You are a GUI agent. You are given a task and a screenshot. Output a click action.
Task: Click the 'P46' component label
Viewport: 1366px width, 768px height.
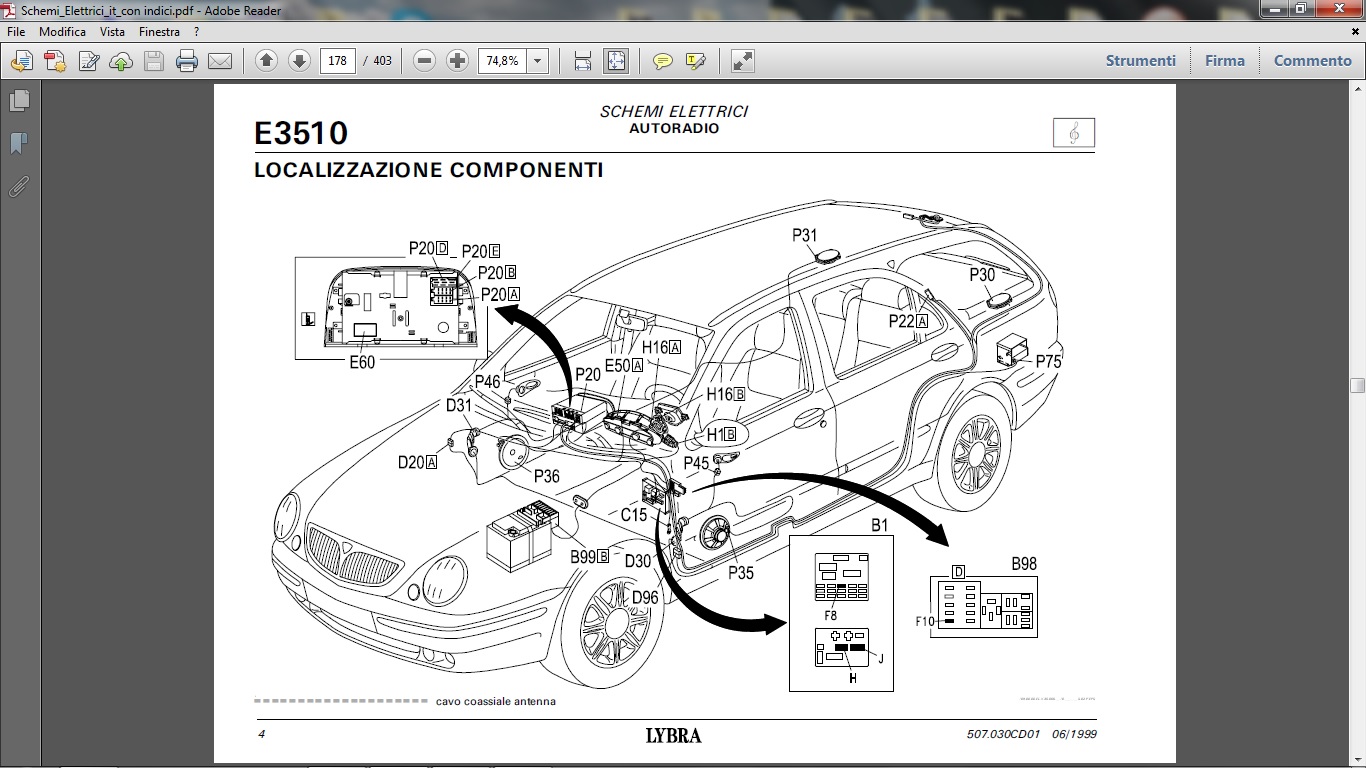tap(487, 382)
